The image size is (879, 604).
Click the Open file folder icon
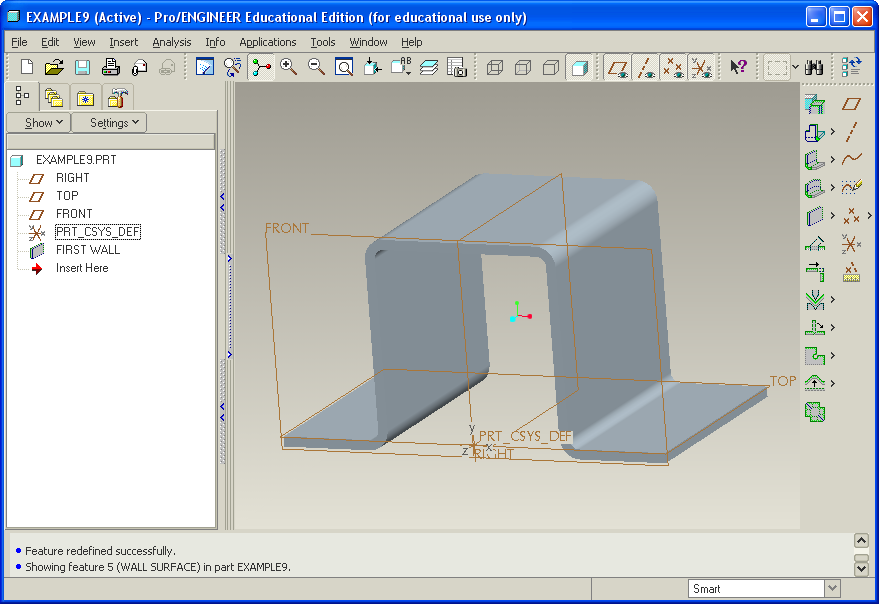click(54, 67)
